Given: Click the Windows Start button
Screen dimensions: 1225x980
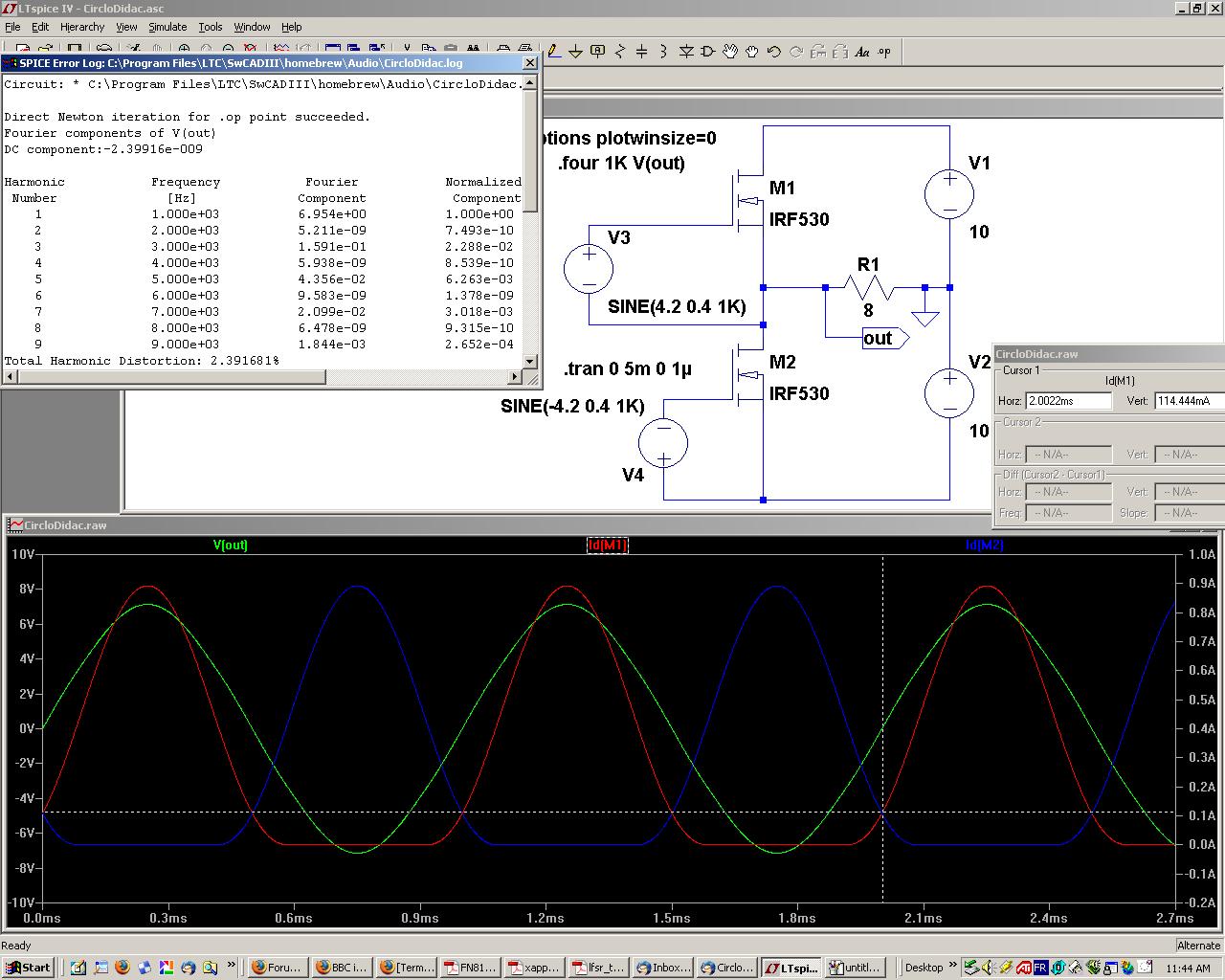Looking at the screenshot, I should pyautogui.click(x=27, y=968).
